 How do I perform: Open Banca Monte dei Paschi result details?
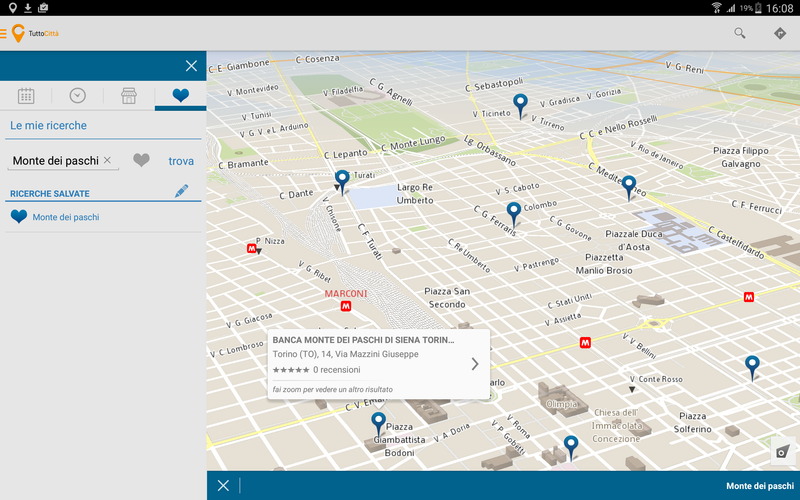475,364
